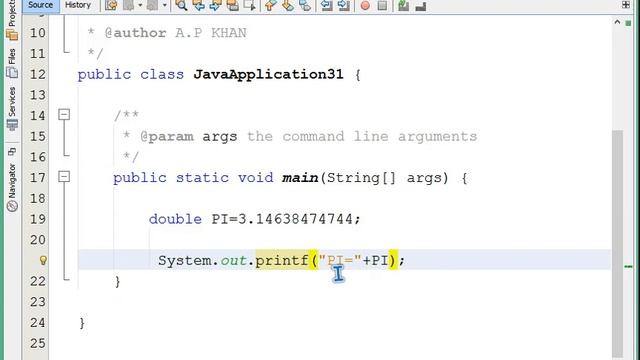
Task: Collapse the main method fold at line 17
Action: click(64, 177)
